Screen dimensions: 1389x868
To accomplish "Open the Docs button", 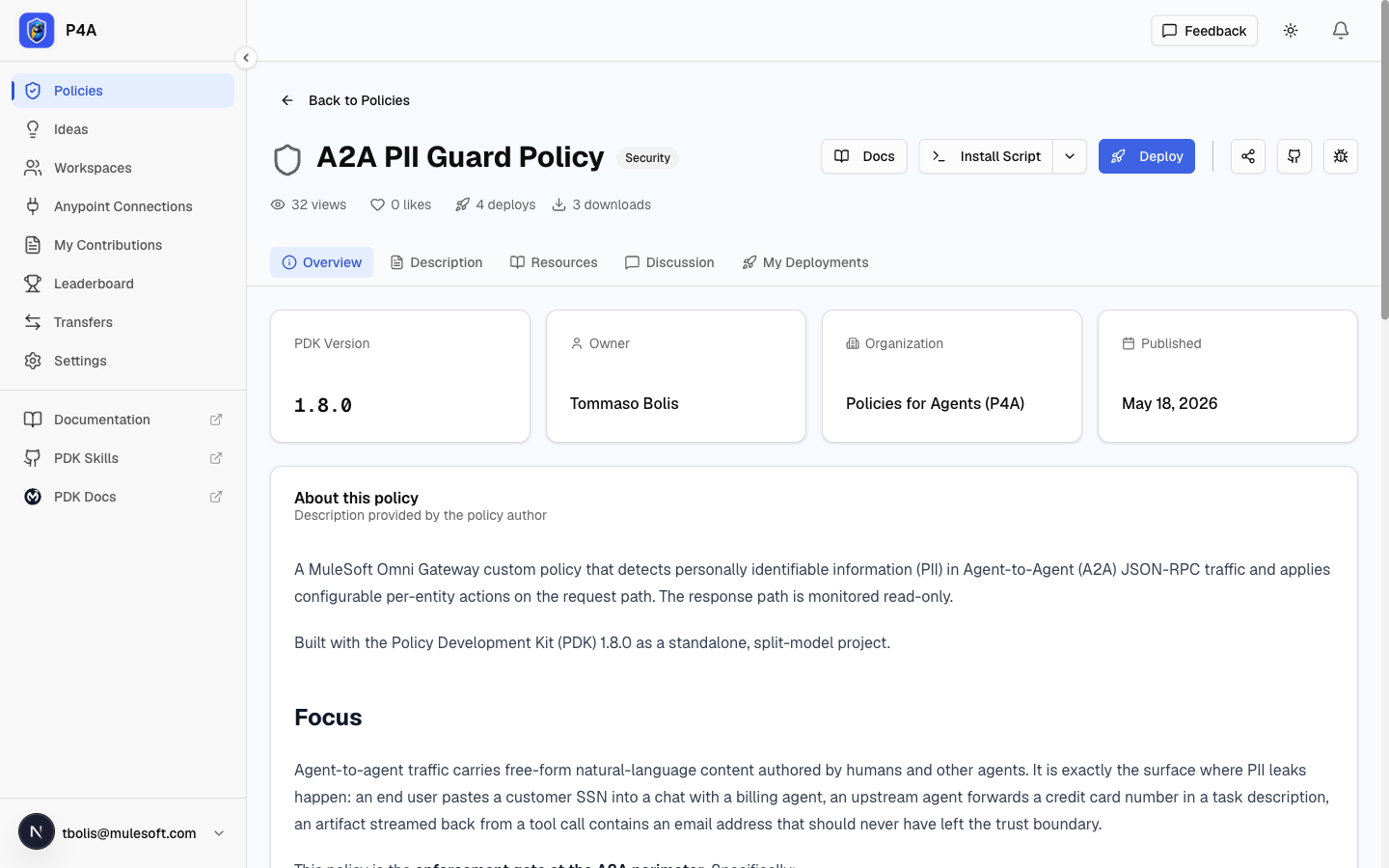I will [x=864, y=156].
